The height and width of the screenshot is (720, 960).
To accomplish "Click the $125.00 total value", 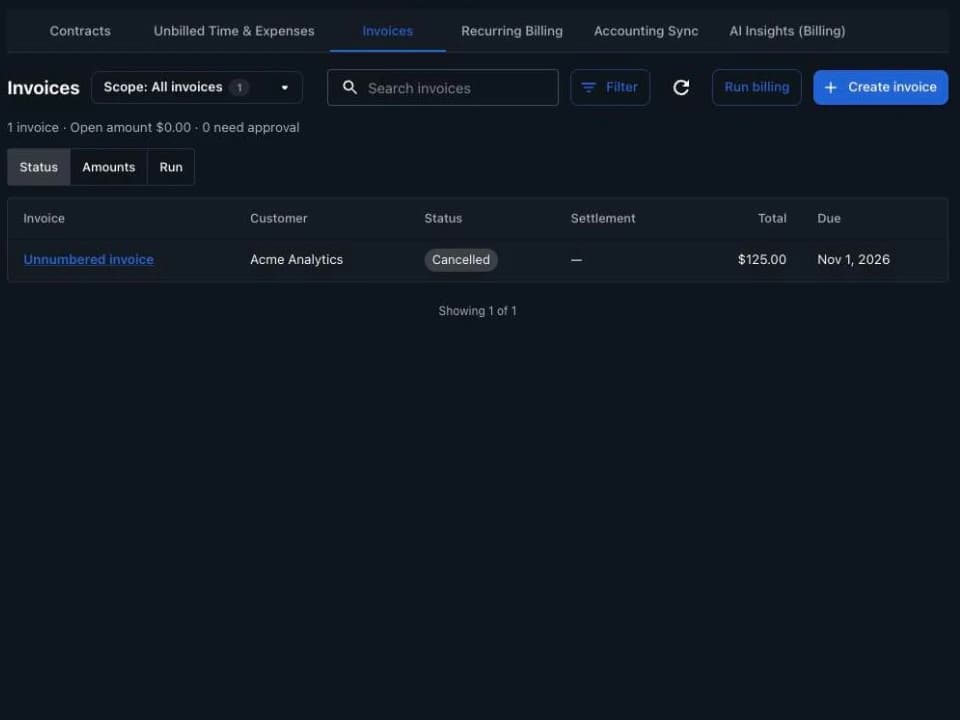I will click(762, 260).
